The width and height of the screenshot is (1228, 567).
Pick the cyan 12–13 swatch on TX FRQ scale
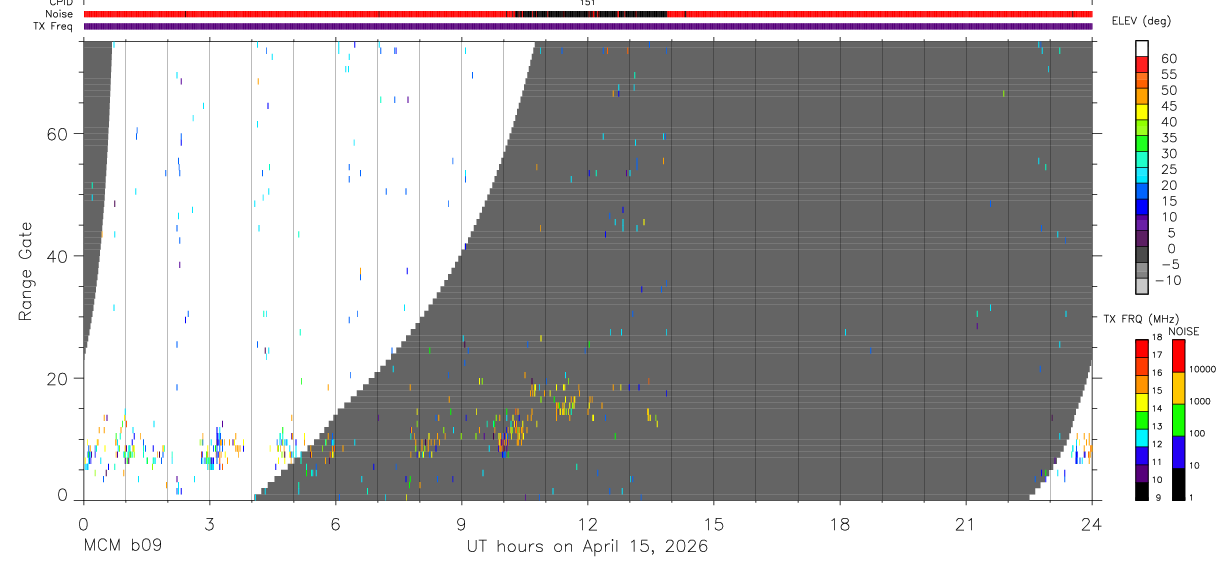coord(1142,437)
